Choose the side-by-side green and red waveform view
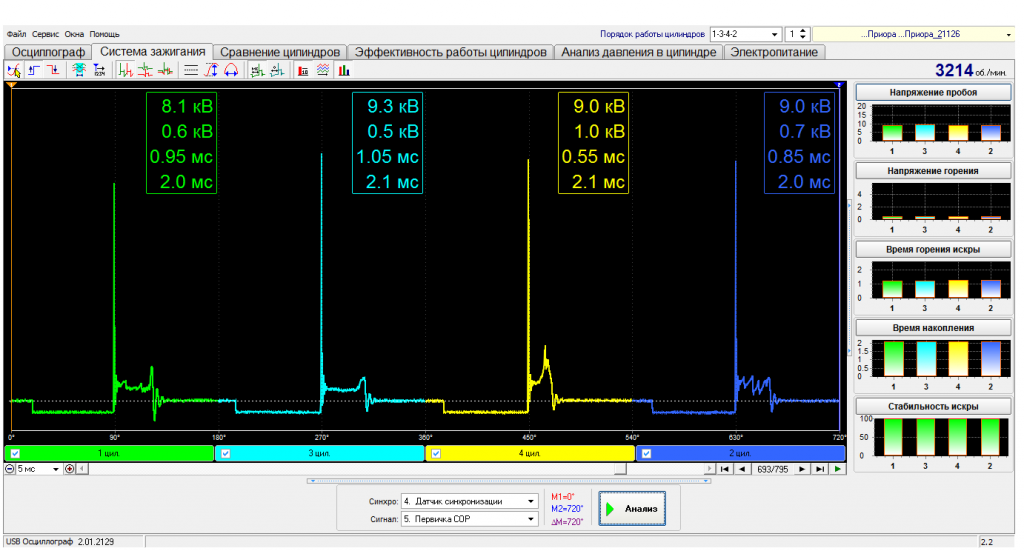 (125, 70)
